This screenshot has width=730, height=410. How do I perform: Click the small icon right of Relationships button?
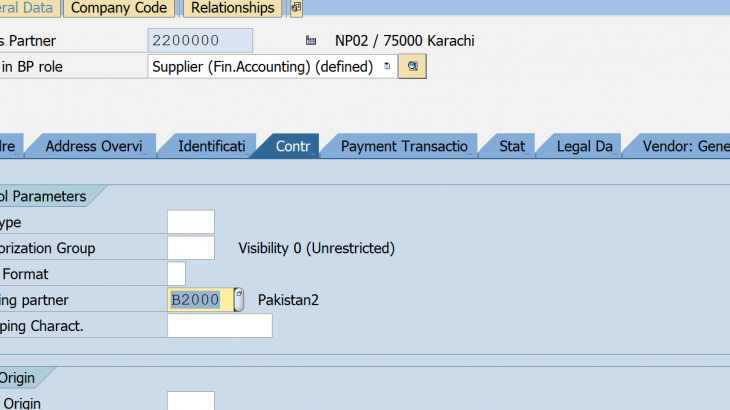296,8
